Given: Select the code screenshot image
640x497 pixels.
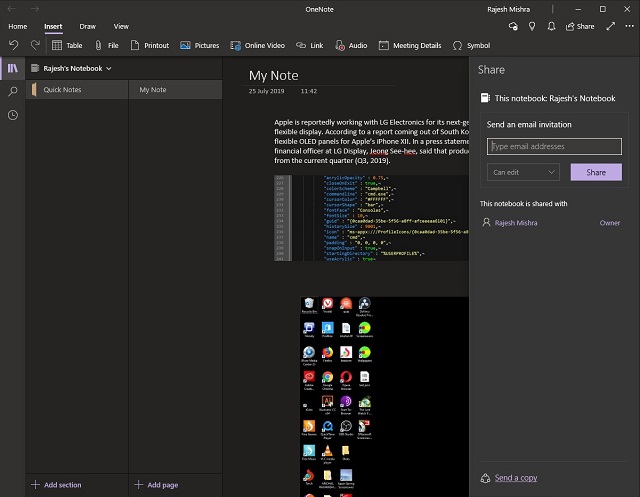Looking at the screenshot, I should pyautogui.click(x=371, y=218).
